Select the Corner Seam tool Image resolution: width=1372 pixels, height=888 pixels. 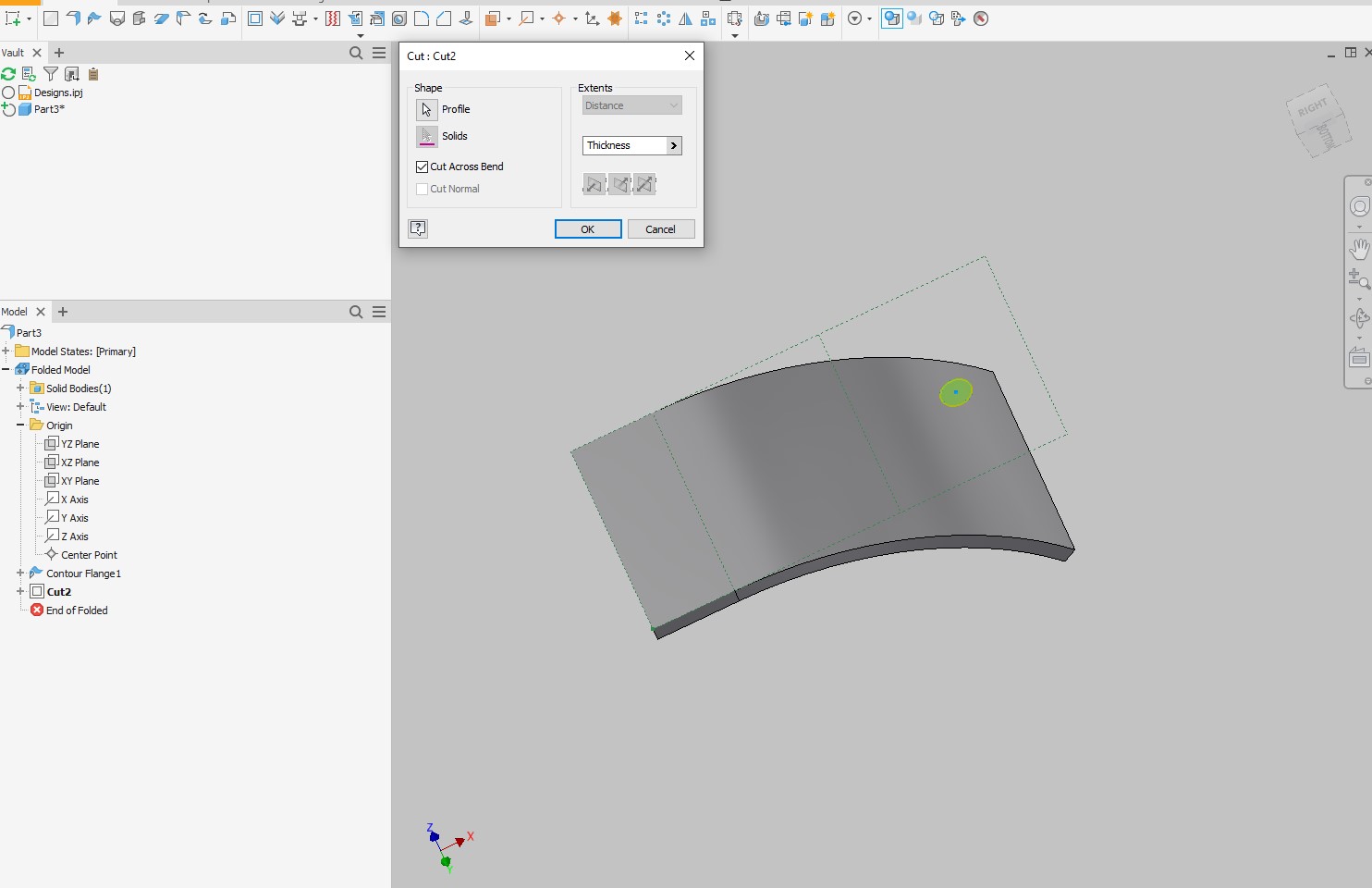point(277,18)
